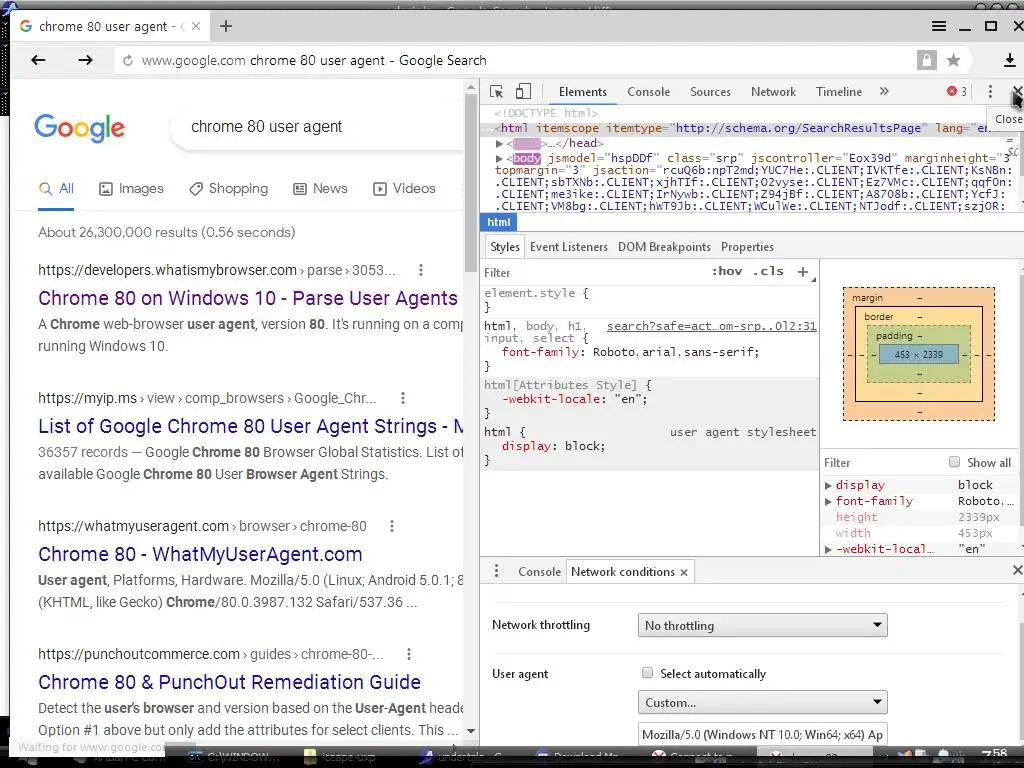Open Chrome 80 - WhatMyUserAgent.com link

(x=200, y=554)
